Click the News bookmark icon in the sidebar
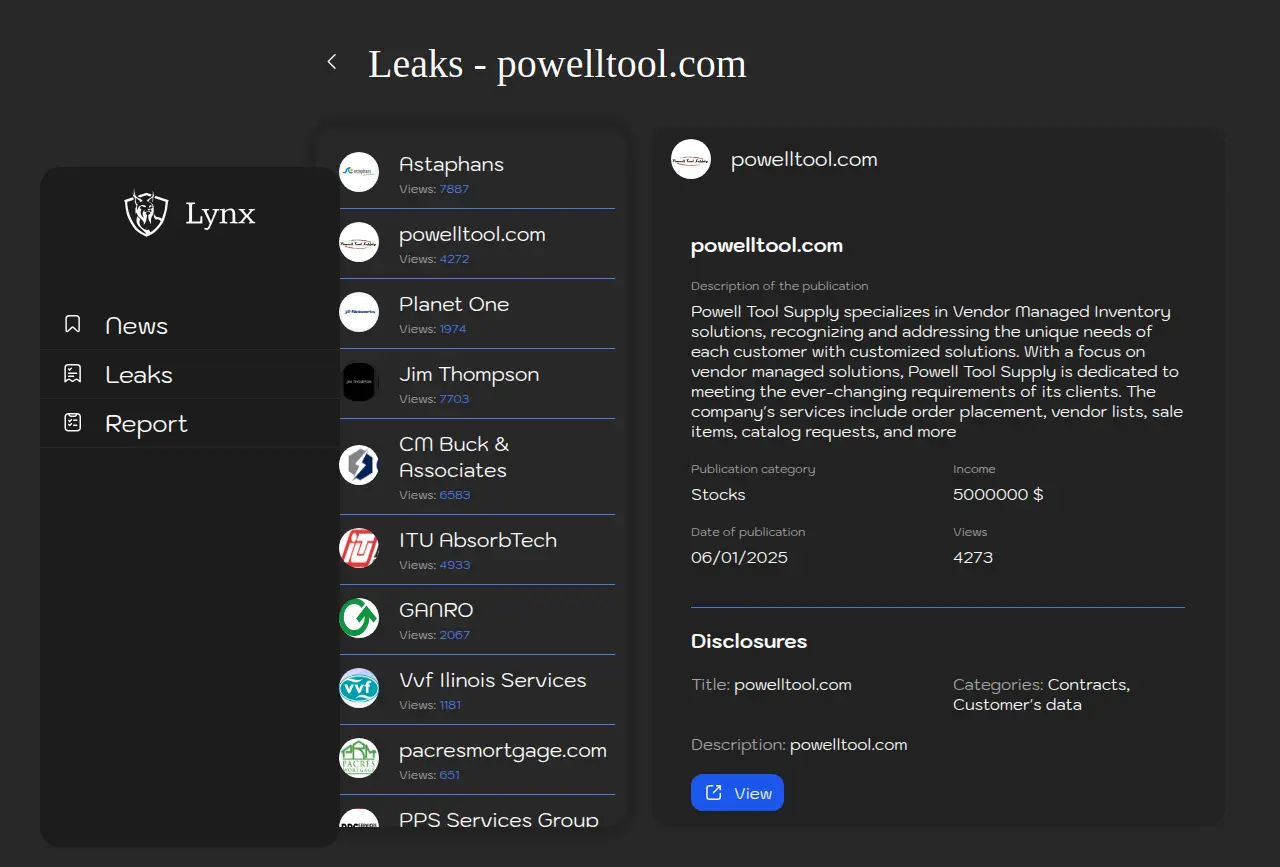1280x867 pixels. tap(72, 325)
